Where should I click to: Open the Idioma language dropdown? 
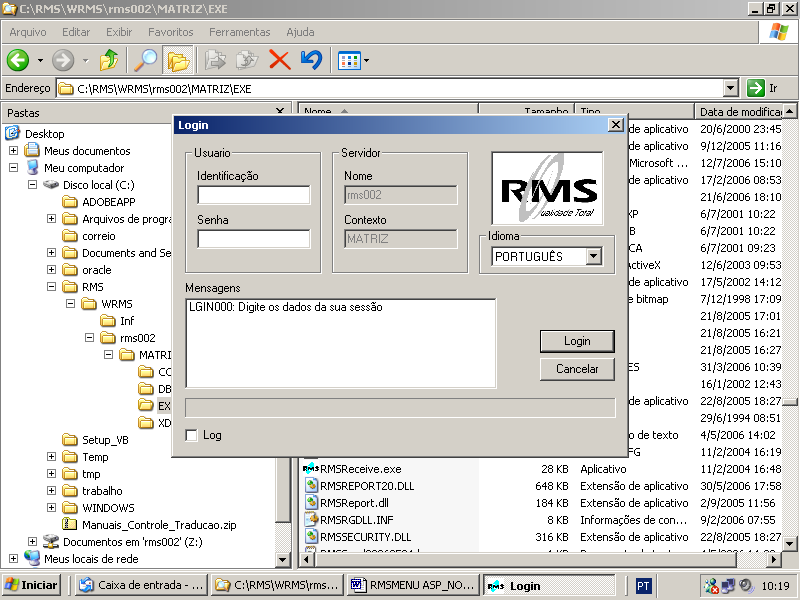[593, 257]
